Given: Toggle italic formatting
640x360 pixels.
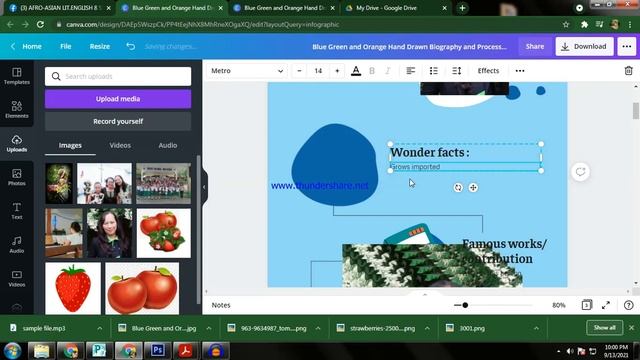Looking at the screenshot, I should 388,71.
